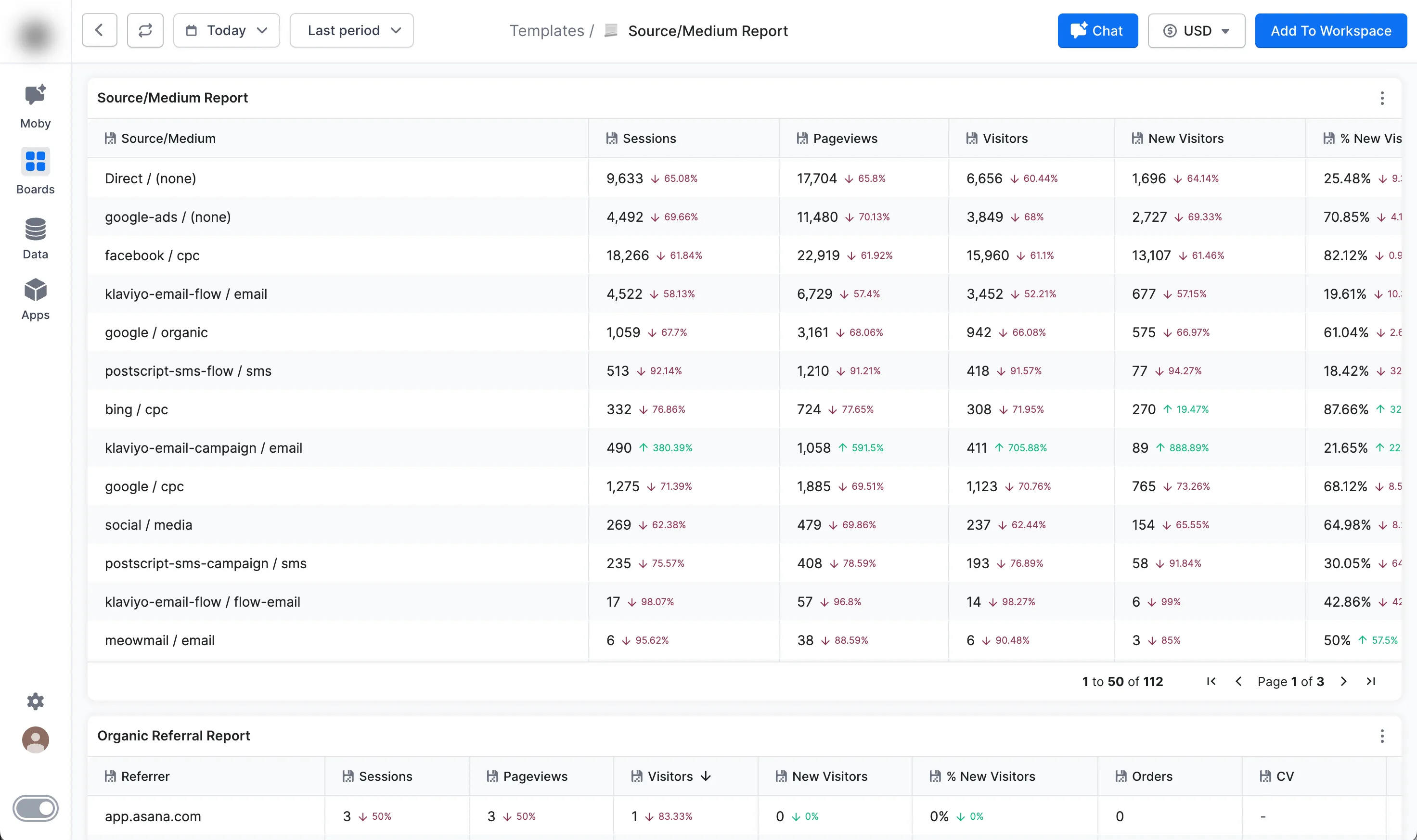
Task: Open settings gear in sidebar
Action: coord(35,701)
